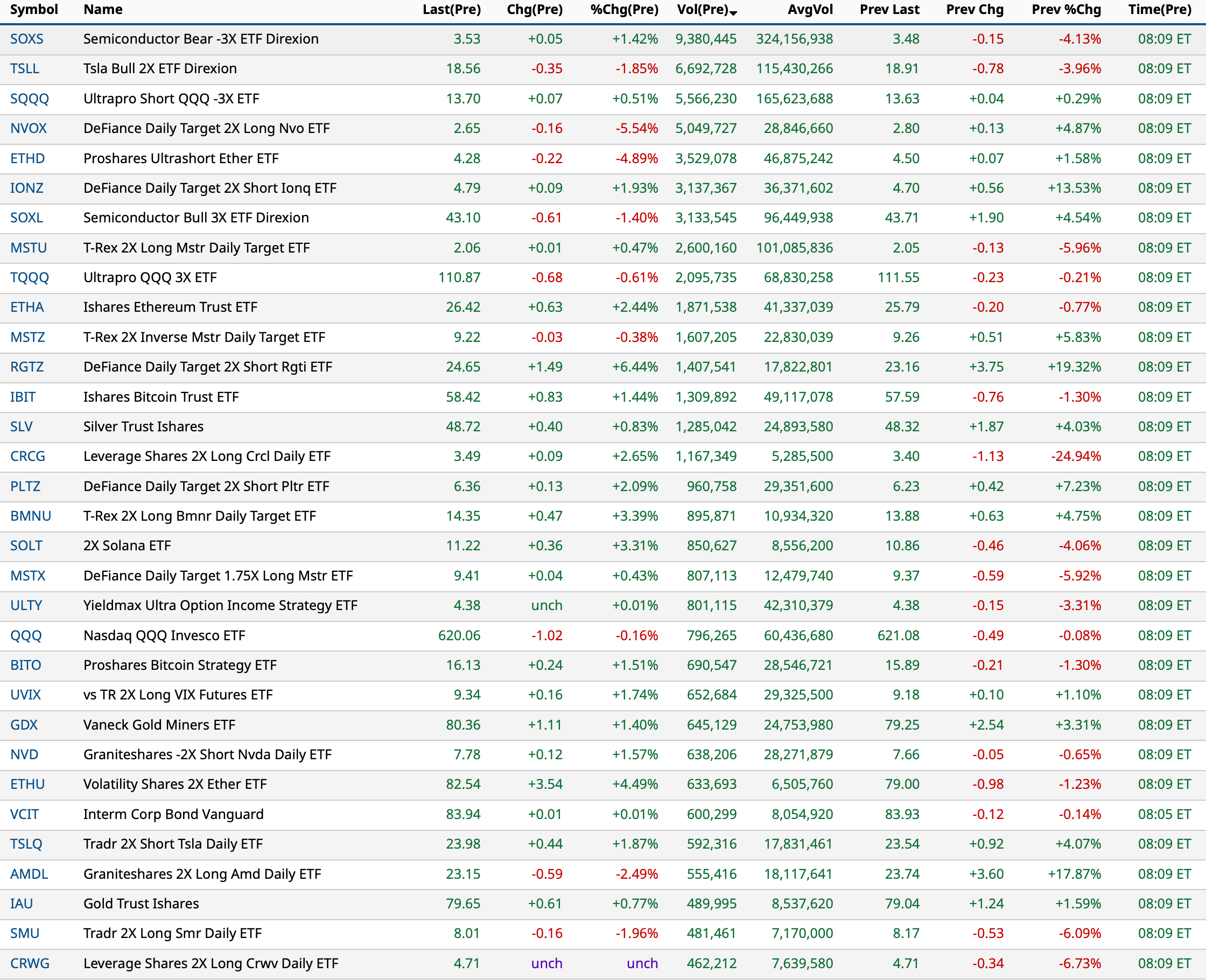Click the NVOX ticker link
This screenshot has height=980, width=1206.
(28, 129)
